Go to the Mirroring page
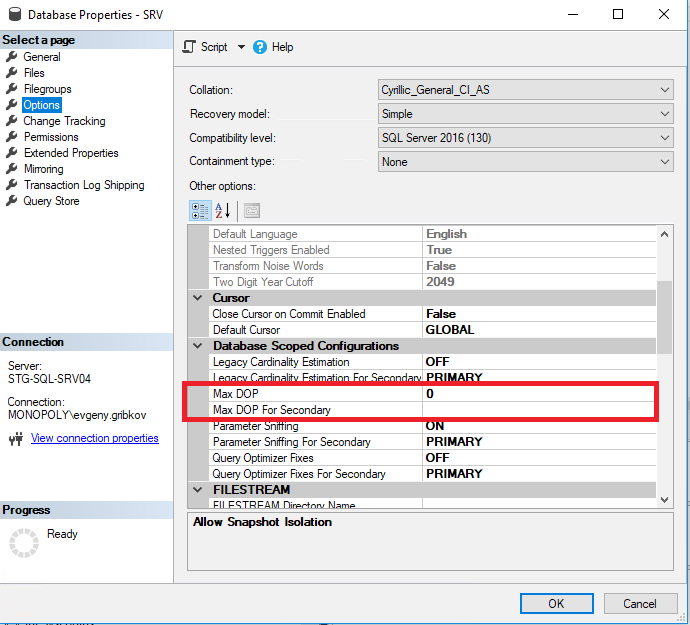690x625 pixels. (x=43, y=169)
